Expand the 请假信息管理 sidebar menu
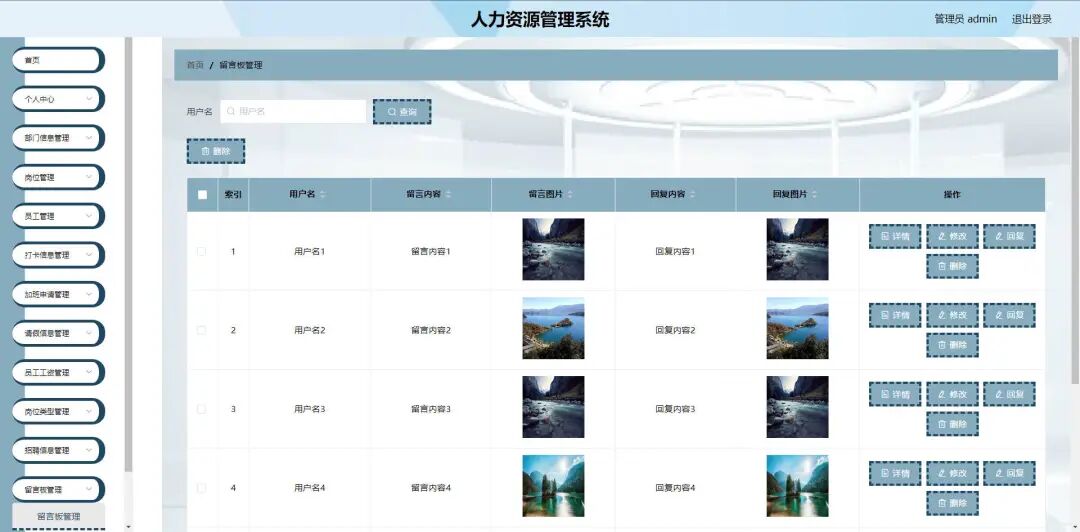The width and height of the screenshot is (1080, 532). point(58,334)
